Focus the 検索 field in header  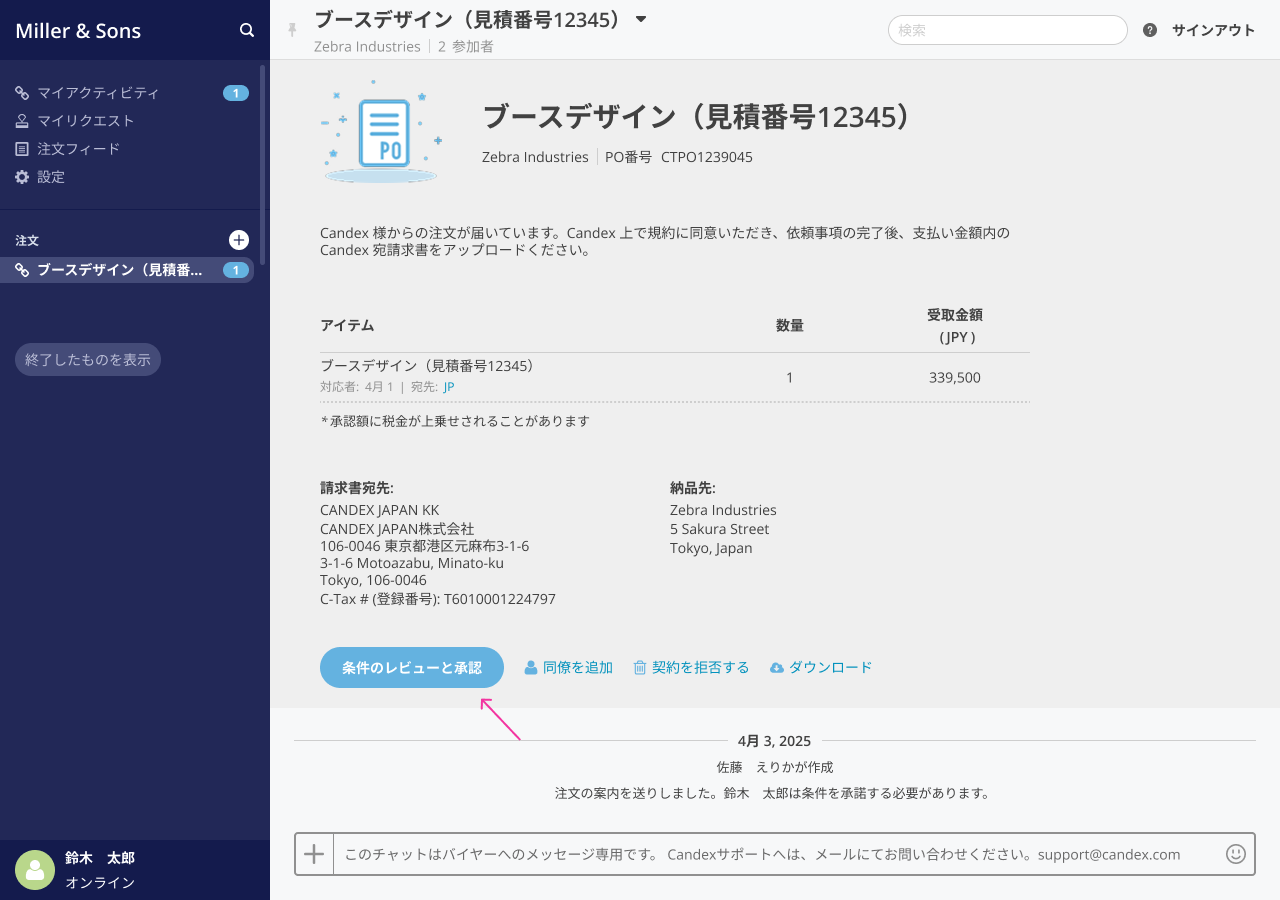(x=1007, y=30)
